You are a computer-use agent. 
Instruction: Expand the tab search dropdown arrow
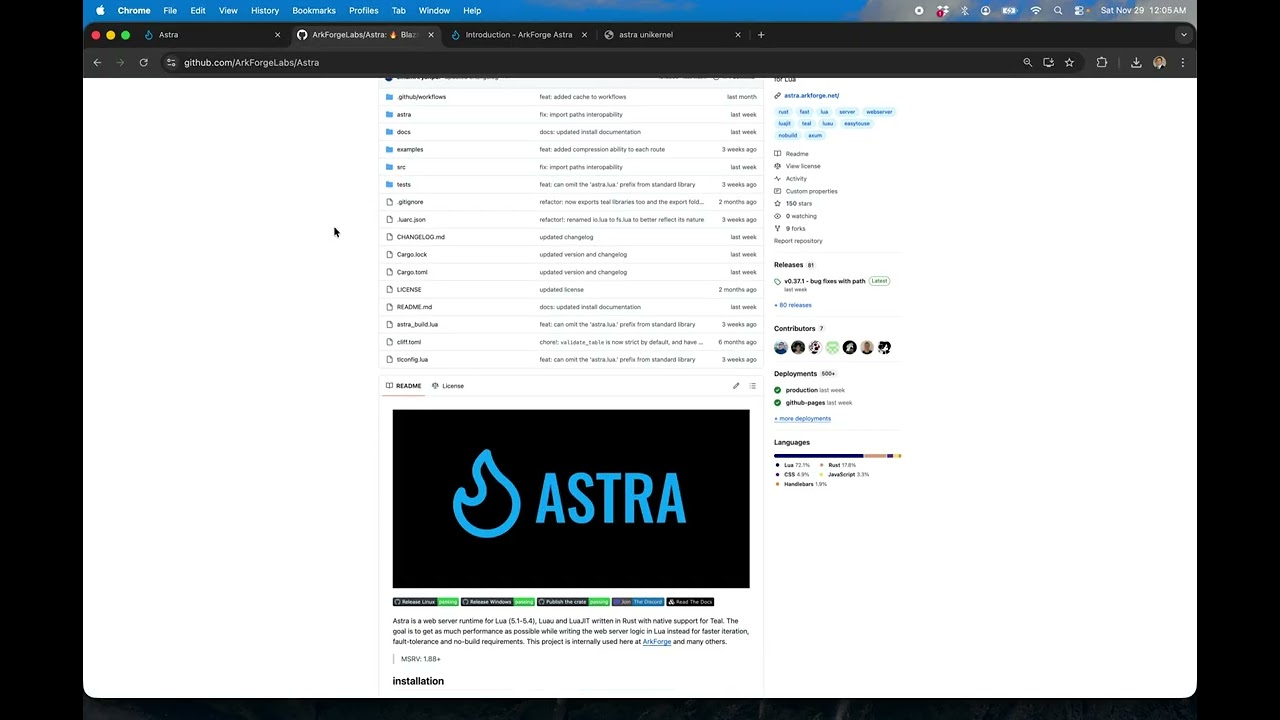(x=1184, y=35)
